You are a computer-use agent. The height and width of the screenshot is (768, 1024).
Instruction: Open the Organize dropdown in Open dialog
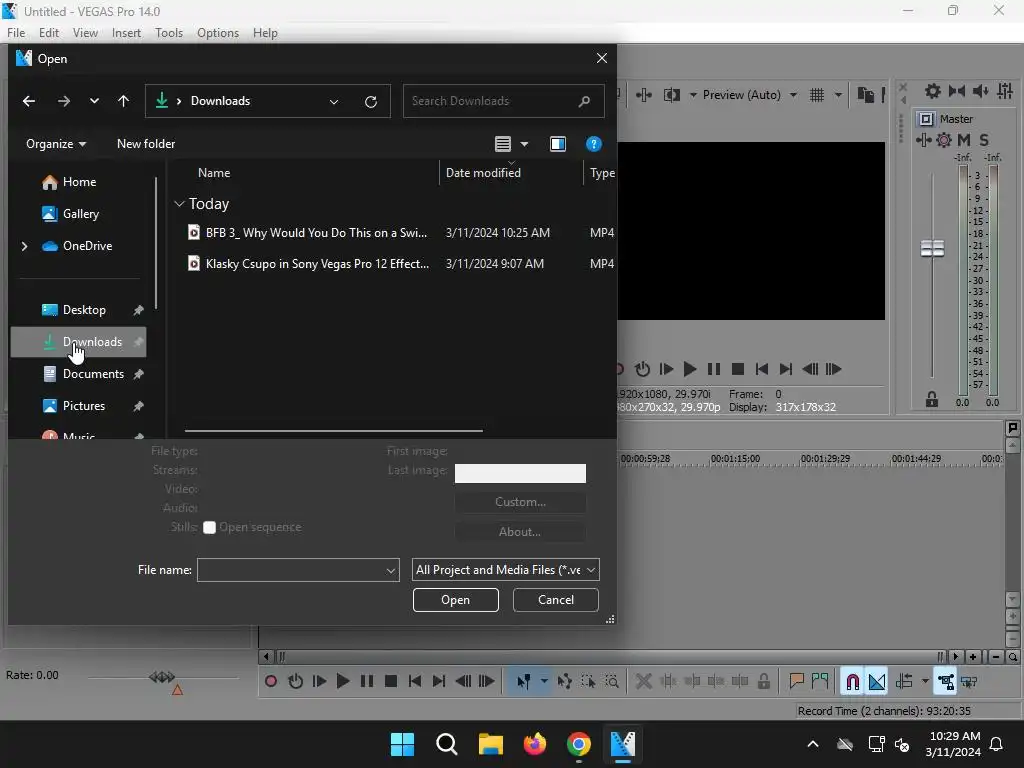click(x=56, y=144)
